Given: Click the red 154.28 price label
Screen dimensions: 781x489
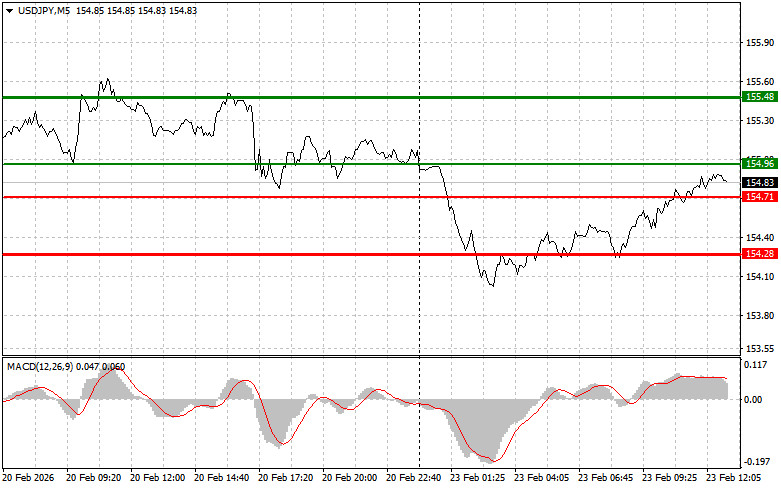Looking at the screenshot, I should point(759,254).
